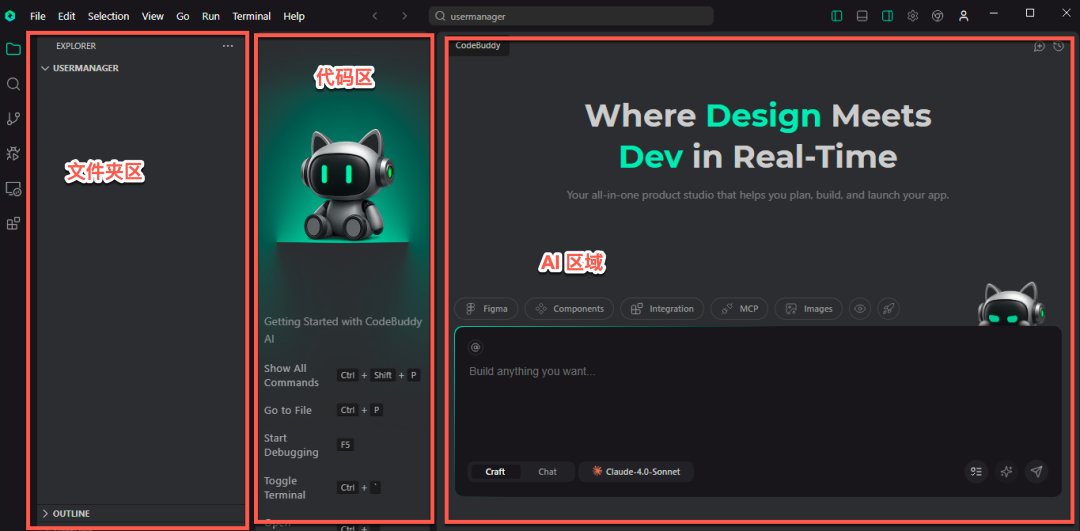Click the Chrome browser icon in title bar
Screen dimensions: 1080x531
(x=937, y=16)
